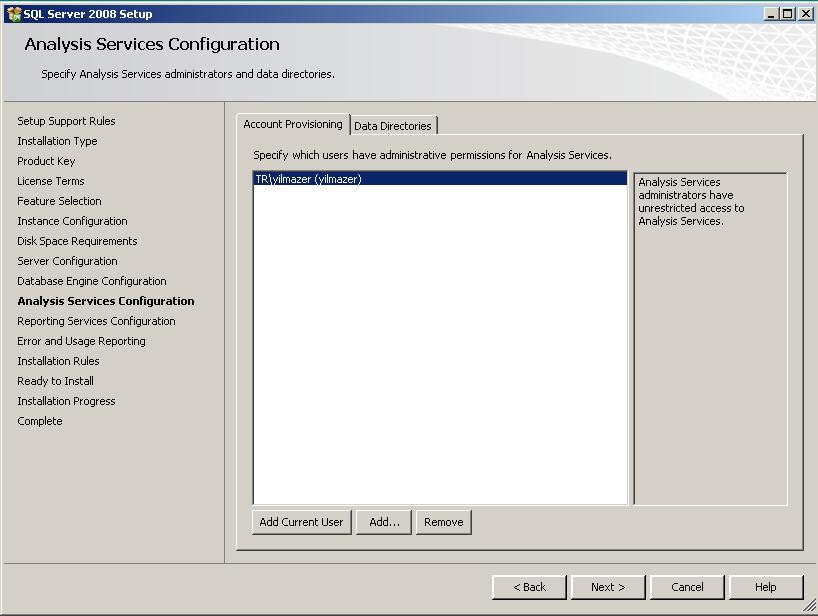
Task: Click Error and Usage Reporting step
Action: click(81, 341)
